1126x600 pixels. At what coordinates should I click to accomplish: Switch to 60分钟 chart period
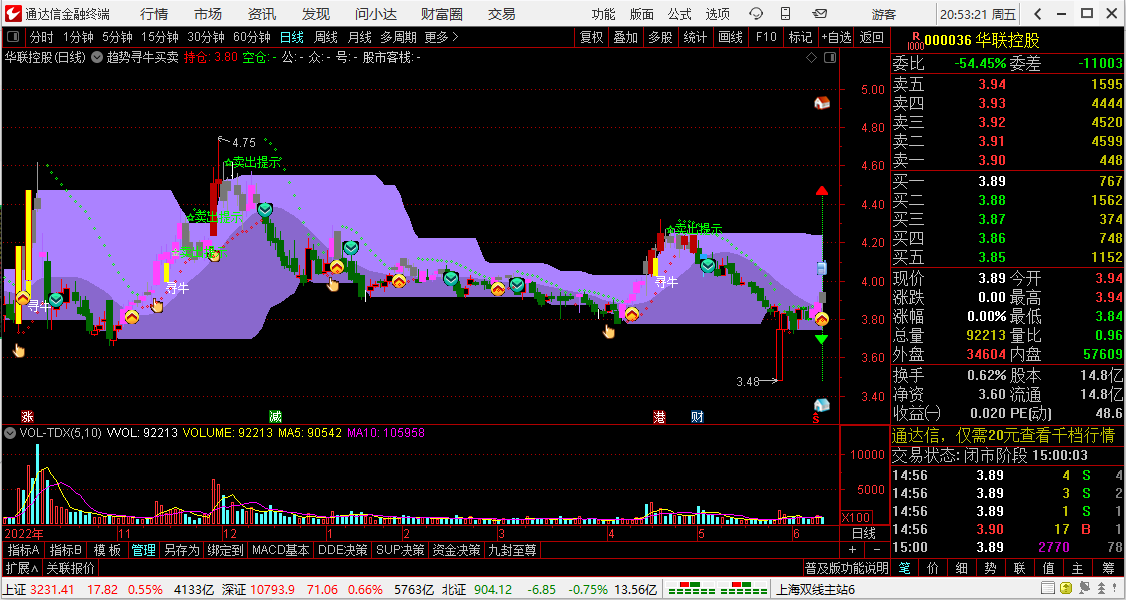point(251,37)
